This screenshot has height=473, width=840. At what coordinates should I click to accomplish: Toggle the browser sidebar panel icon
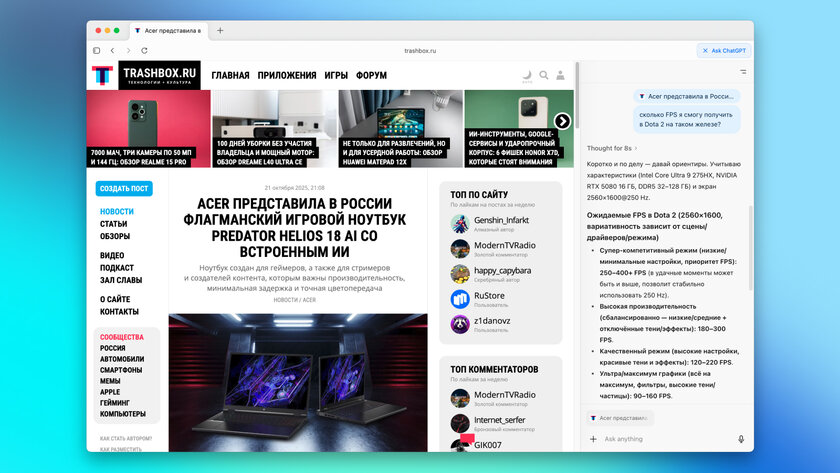tap(97, 50)
